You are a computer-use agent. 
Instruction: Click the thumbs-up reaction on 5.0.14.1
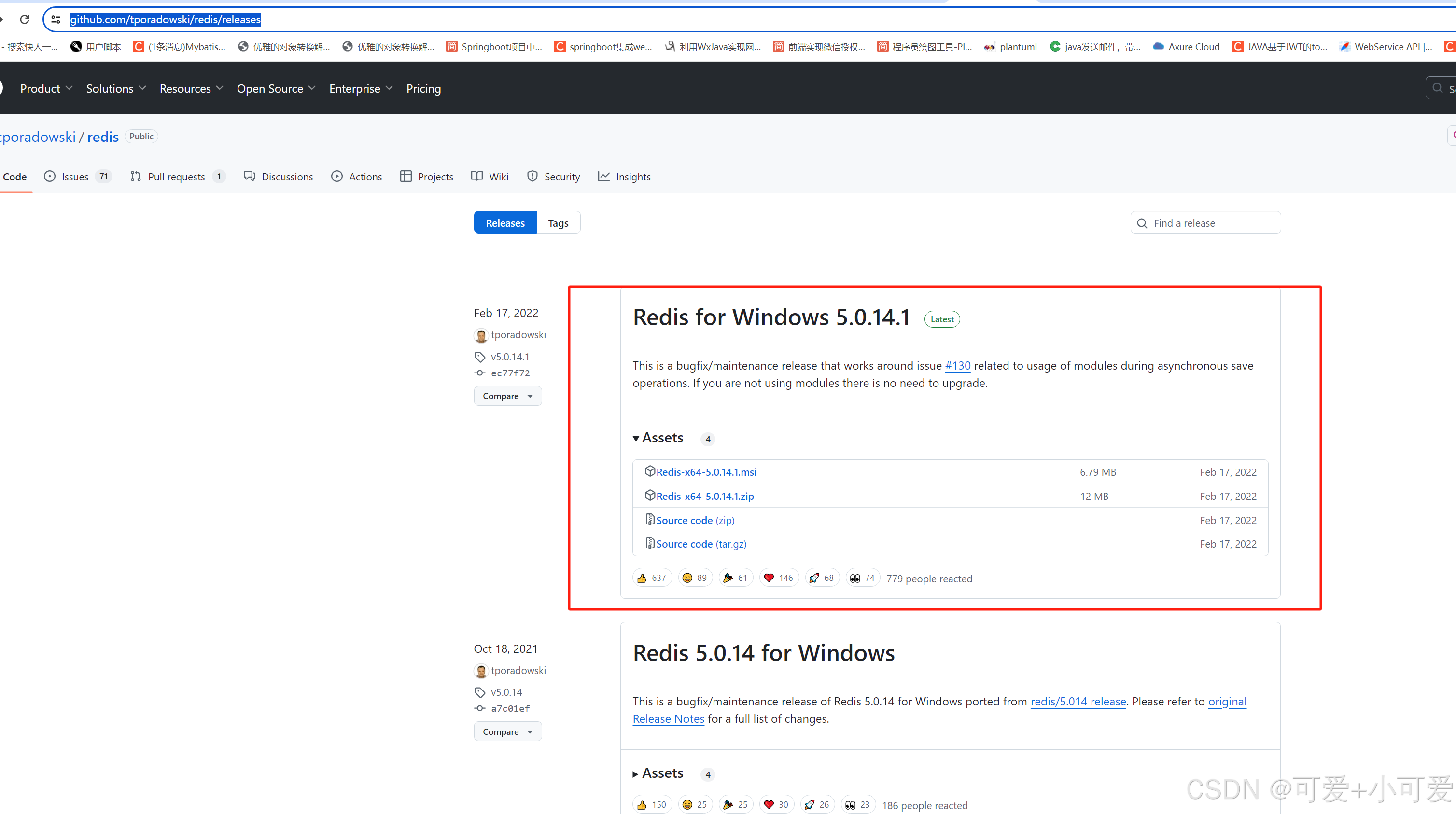point(651,577)
